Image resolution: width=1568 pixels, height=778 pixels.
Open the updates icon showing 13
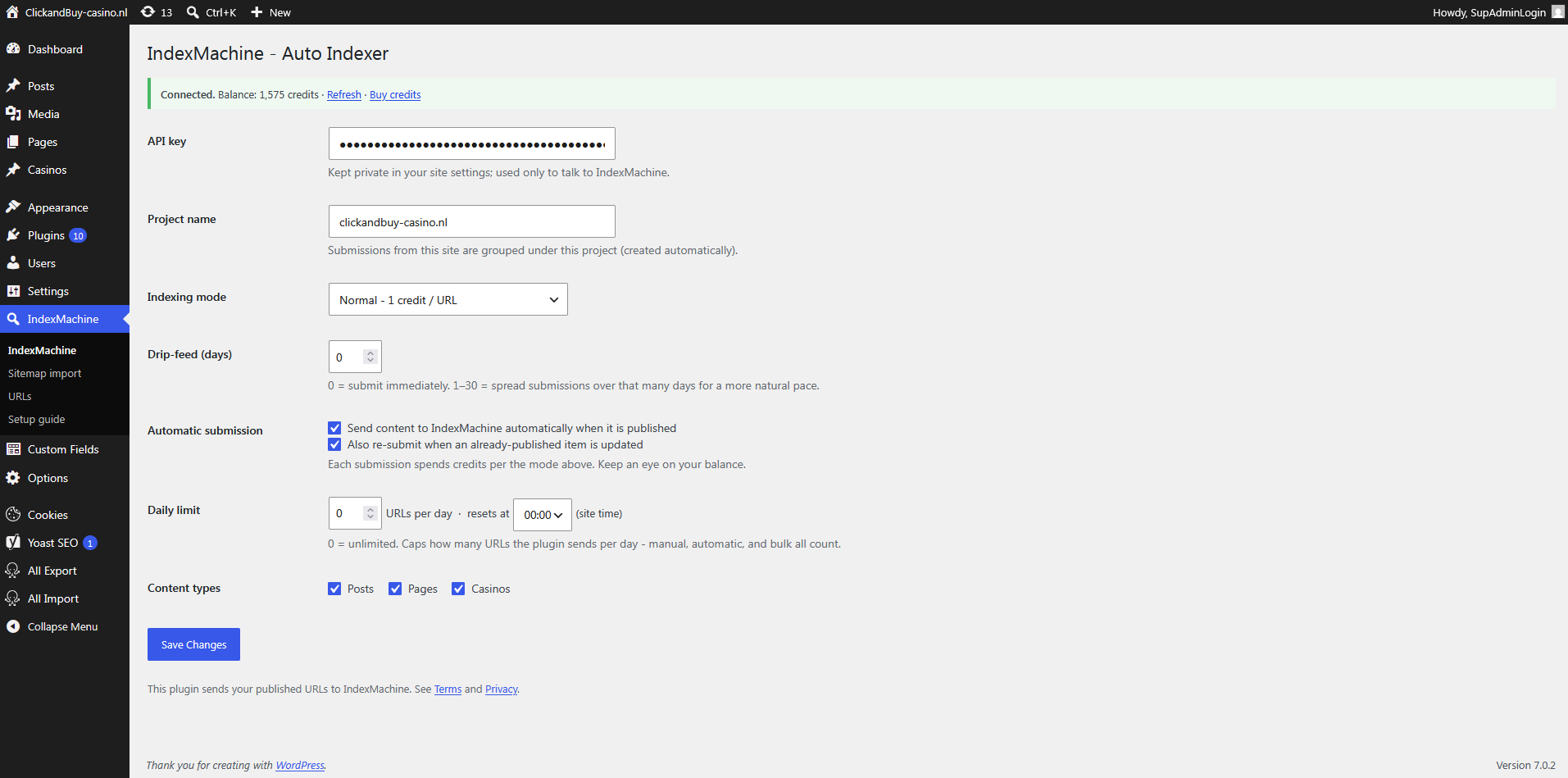click(x=148, y=12)
